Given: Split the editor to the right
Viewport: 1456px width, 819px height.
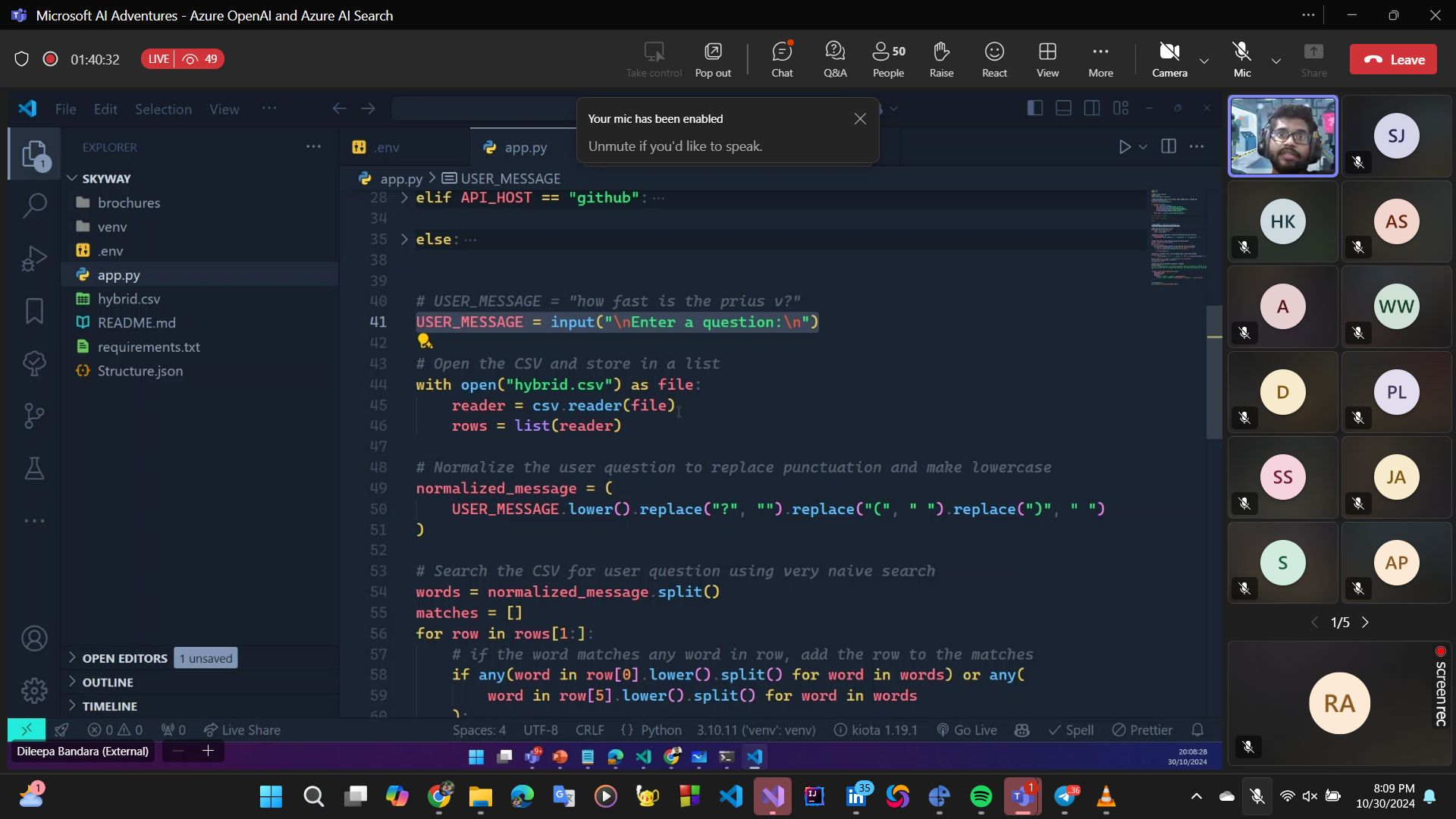Looking at the screenshot, I should pos(1169,146).
